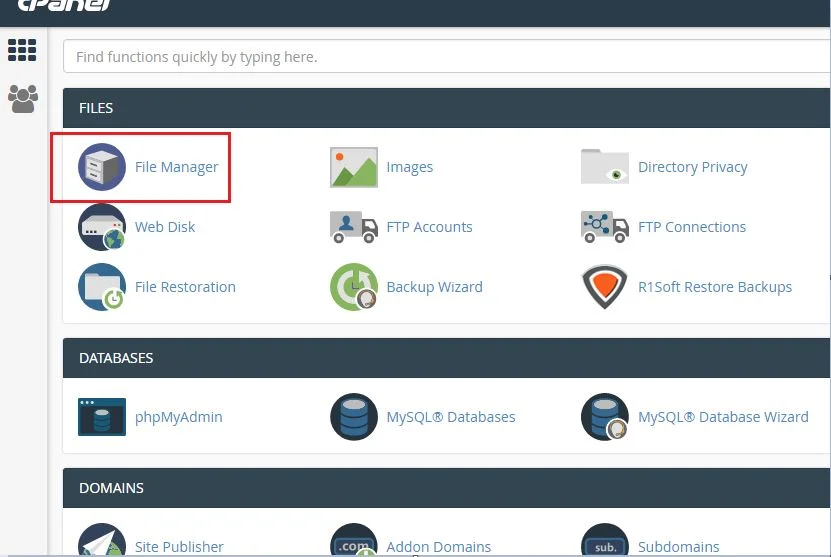Click the Addon Domains link
The image size is (831, 557).
tap(439, 546)
